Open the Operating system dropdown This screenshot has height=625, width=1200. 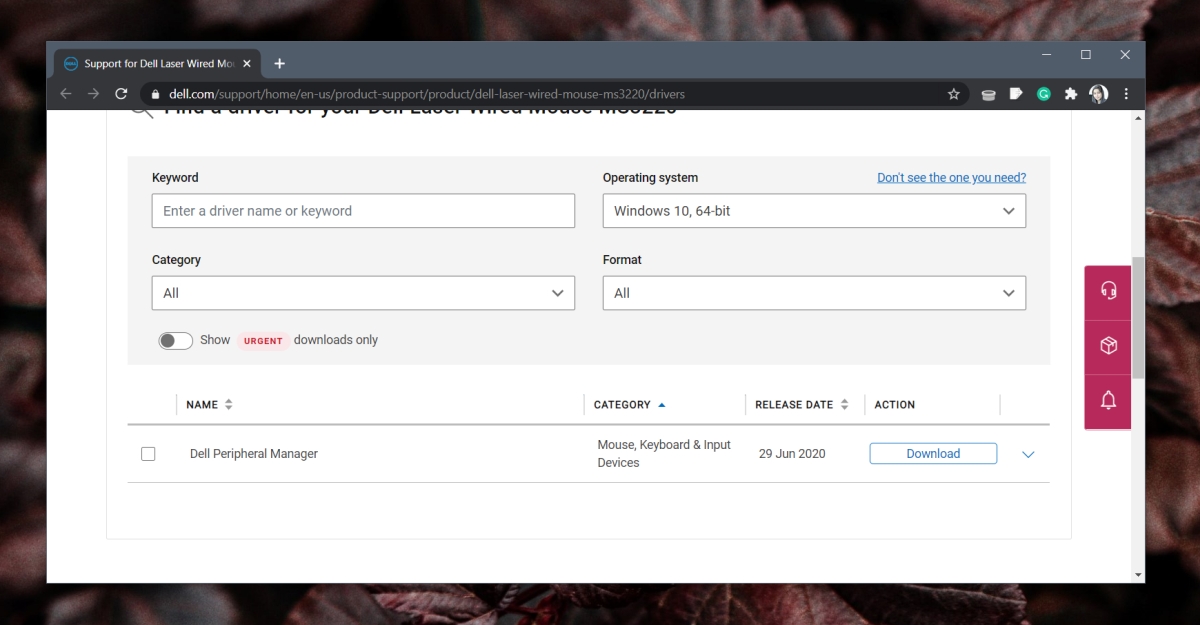[x=814, y=211]
